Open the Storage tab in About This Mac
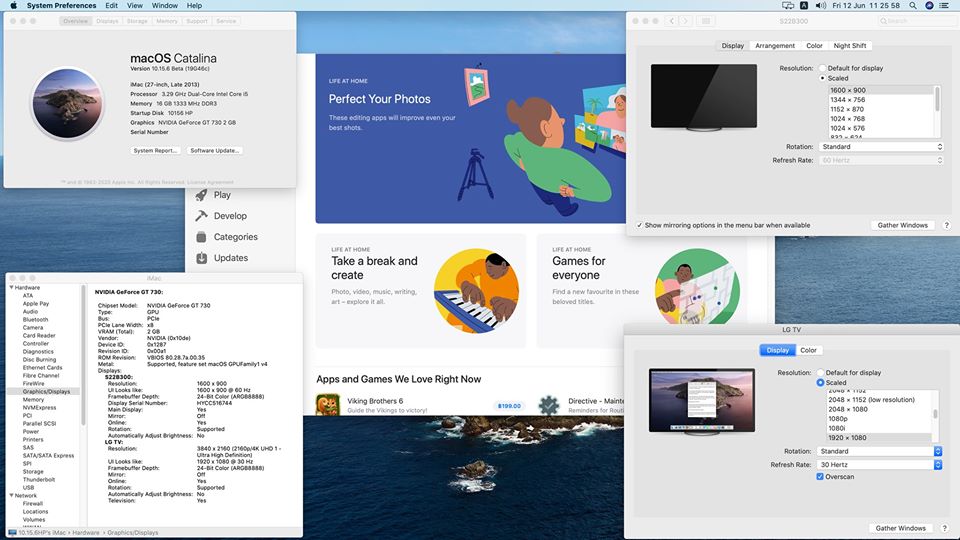The height and width of the screenshot is (540, 960). tap(137, 21)
